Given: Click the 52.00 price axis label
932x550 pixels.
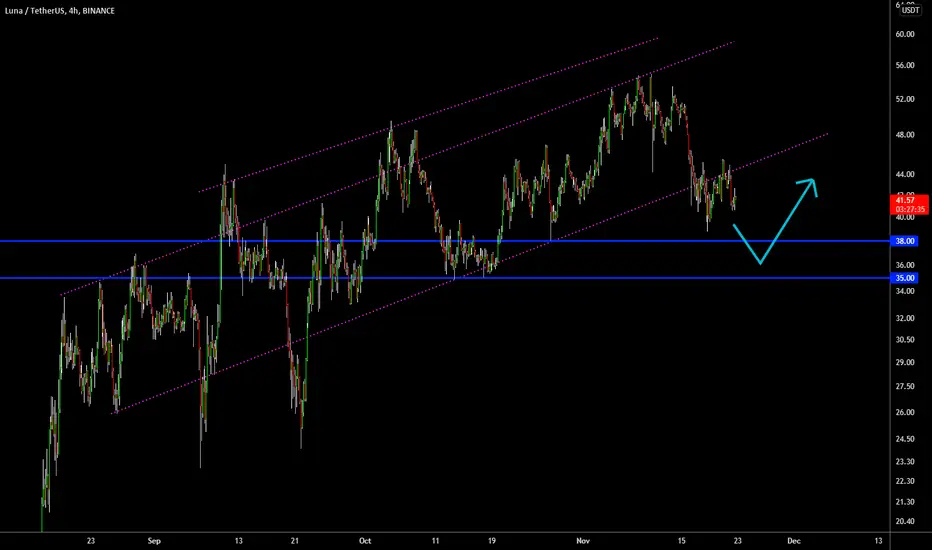Looking at the screenshot, I should point(905,99).
